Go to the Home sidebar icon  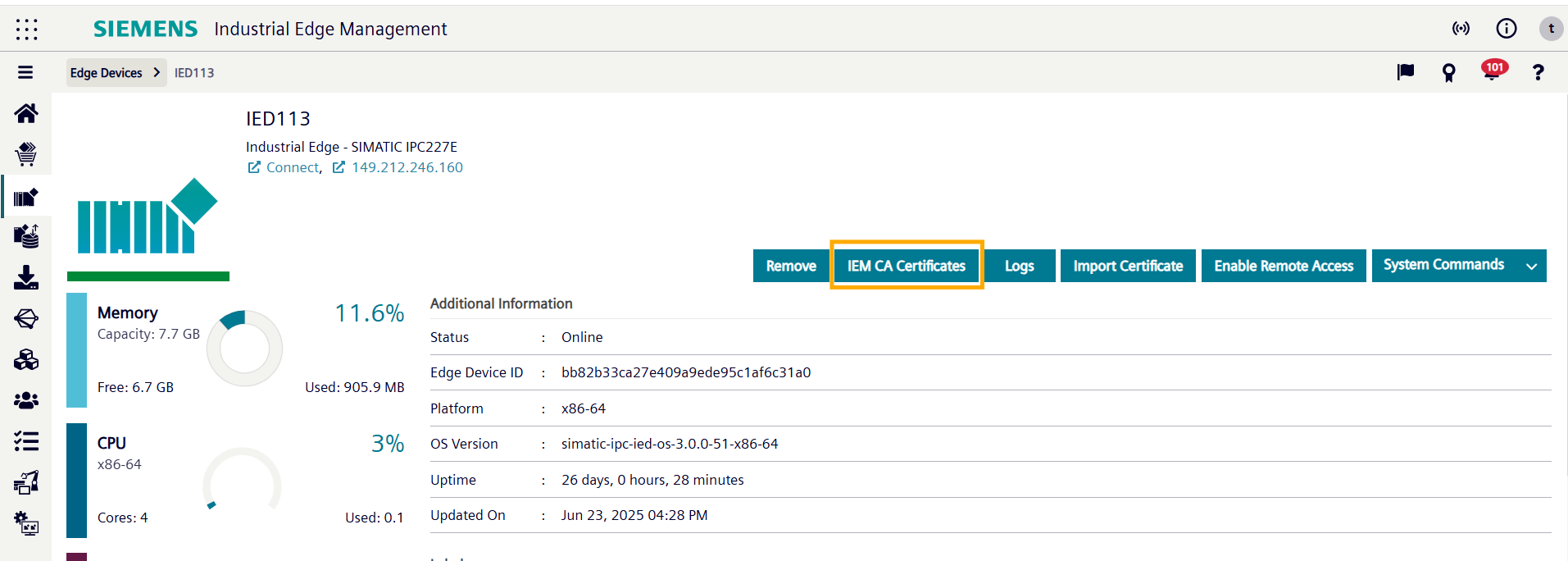[x=26, y=113]
